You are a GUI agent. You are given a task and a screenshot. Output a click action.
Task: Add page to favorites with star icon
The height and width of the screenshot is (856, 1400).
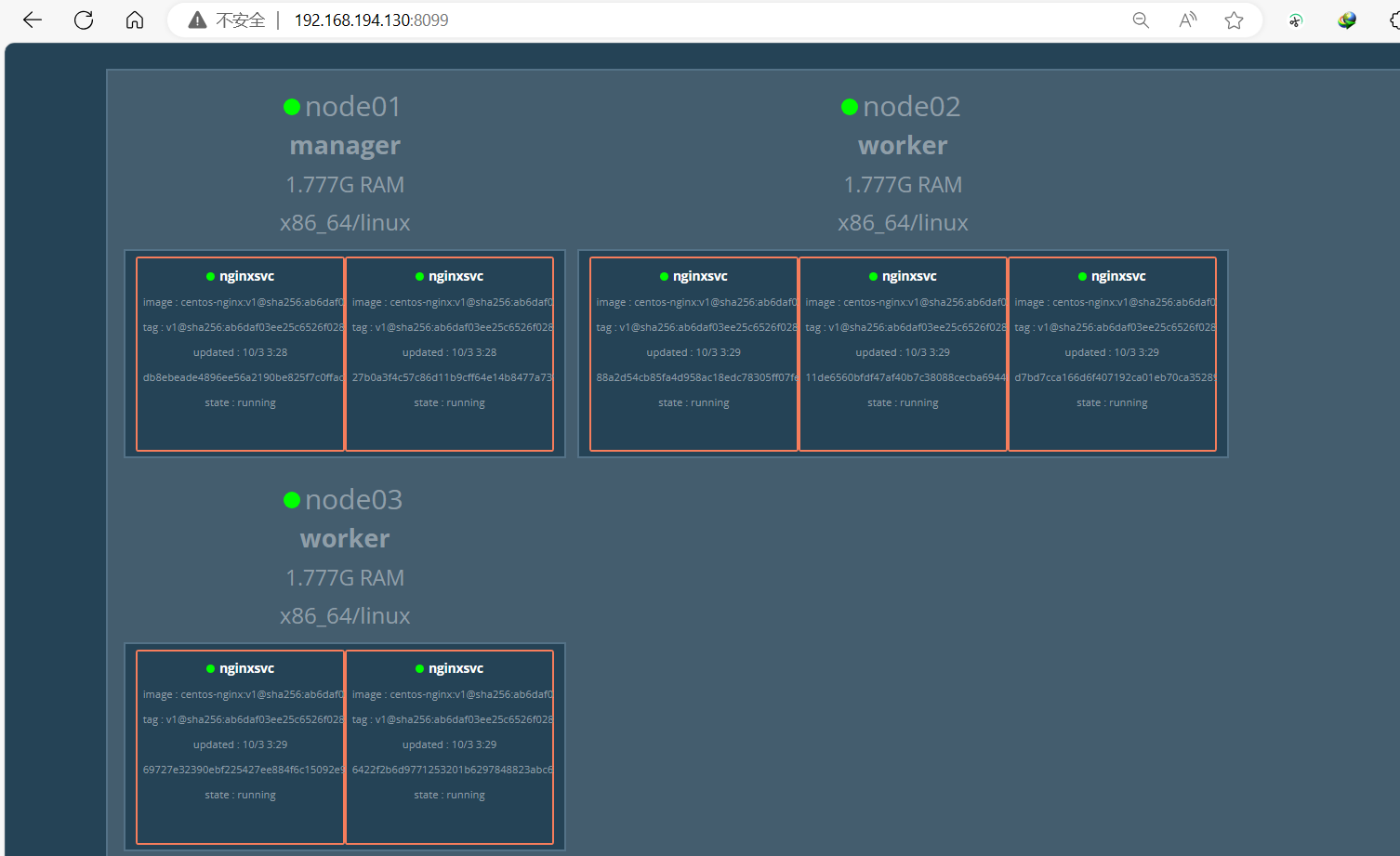click(x=1234, y=20)
